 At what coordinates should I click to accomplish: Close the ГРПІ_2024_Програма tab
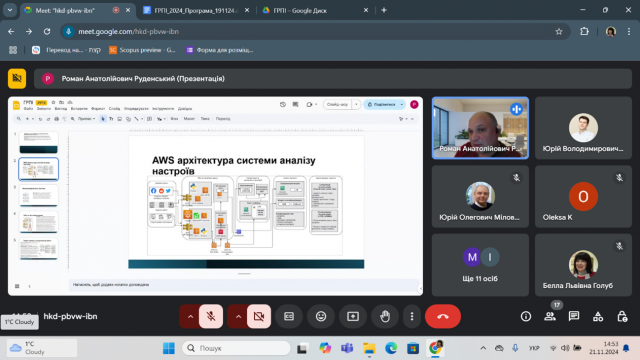tap(247, 10)
